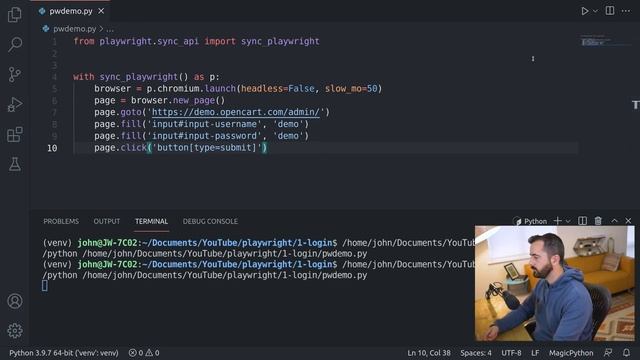This screenshot has height=360, width=640.
Task: Click 'sync_playwright' import on line 1
Action: point(280,41)
